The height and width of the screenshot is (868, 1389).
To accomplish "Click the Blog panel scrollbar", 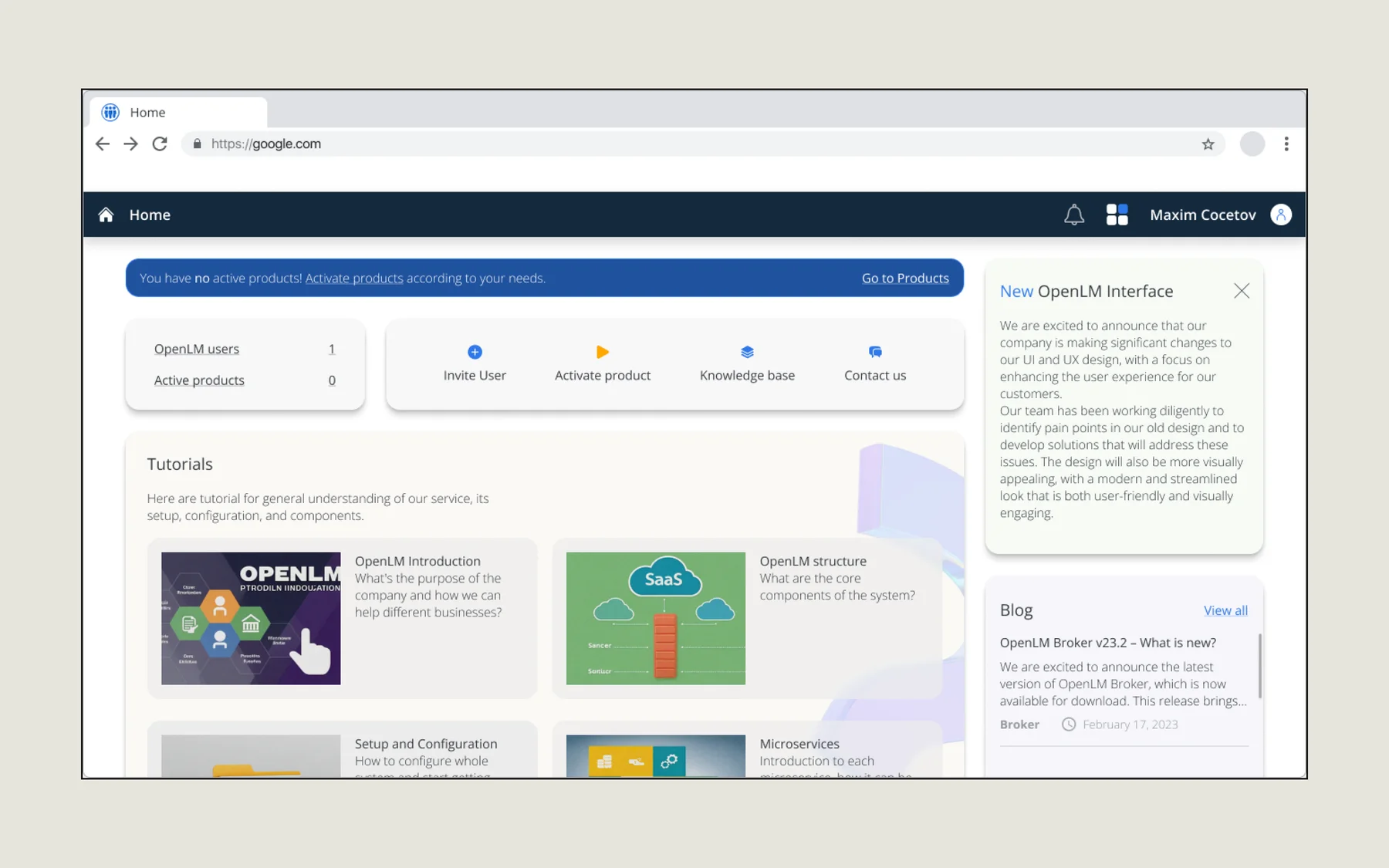I will [x=1260, y=666].
